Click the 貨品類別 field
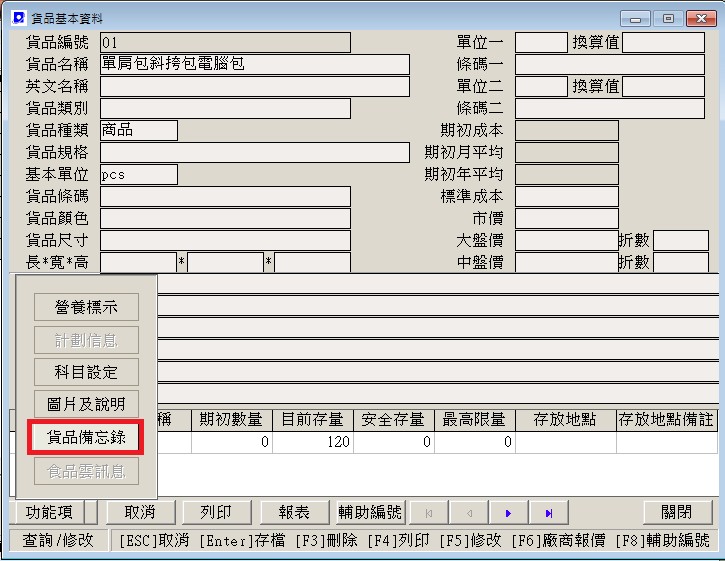 click(x=225, y=108)
